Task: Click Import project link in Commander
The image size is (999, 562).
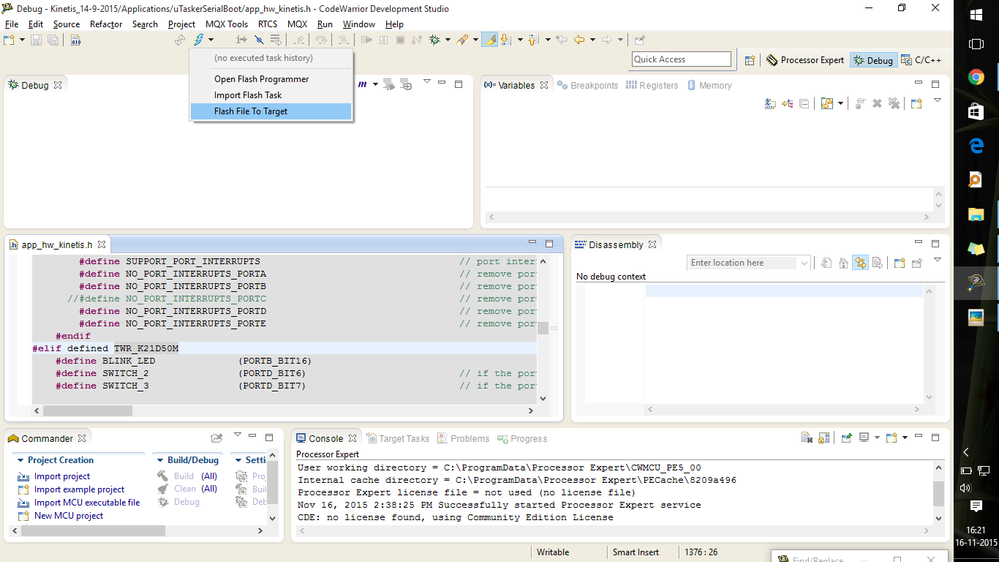Action: click(x=62, y=476)
